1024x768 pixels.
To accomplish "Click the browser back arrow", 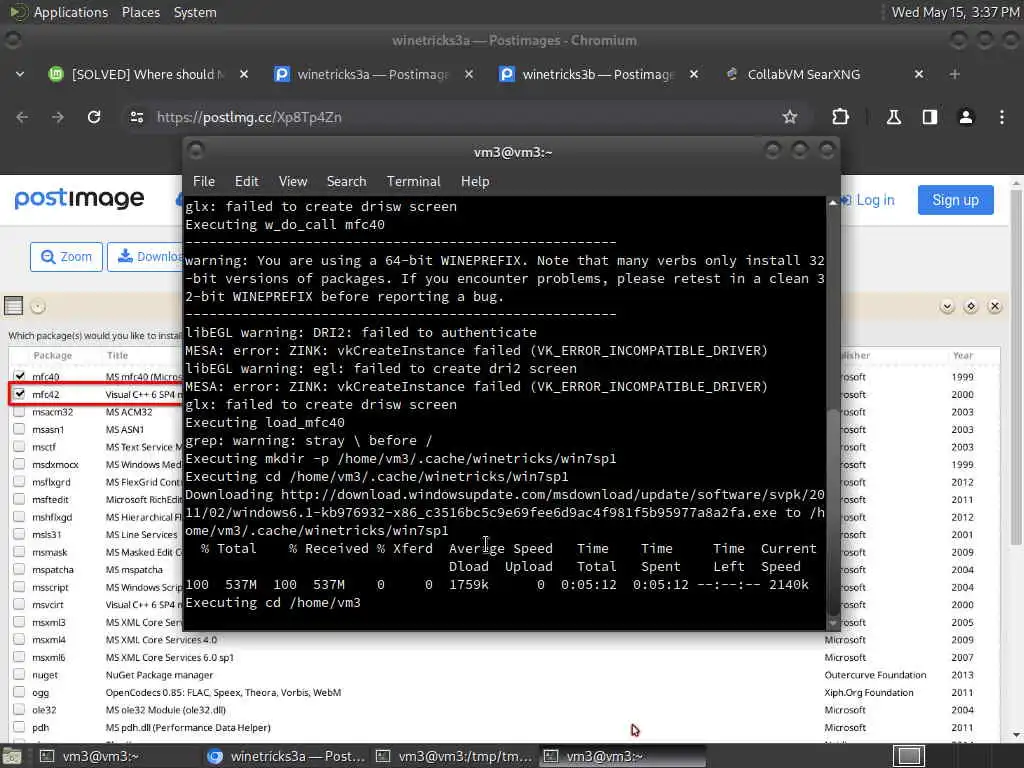I will (22, 117).
